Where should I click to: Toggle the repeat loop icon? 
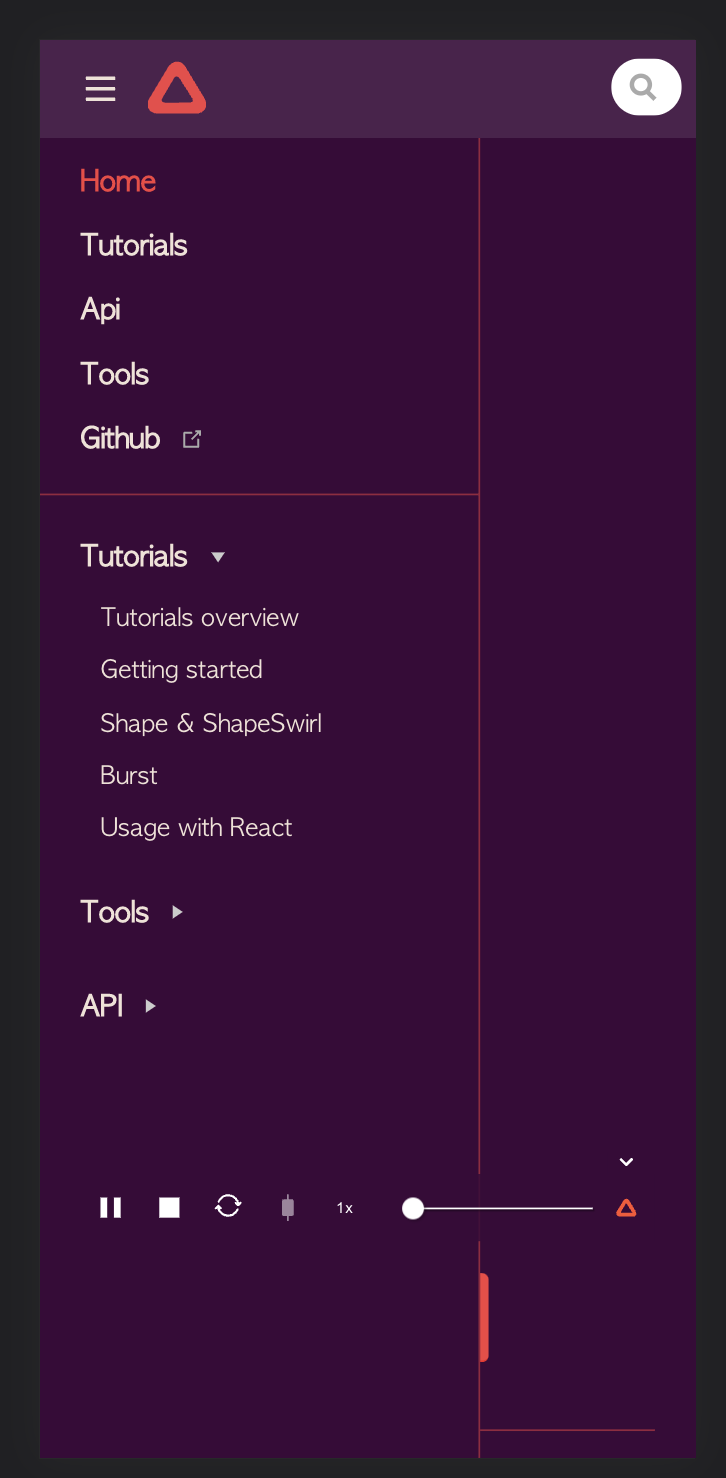pyautogui.click(x=228, y=1206)
